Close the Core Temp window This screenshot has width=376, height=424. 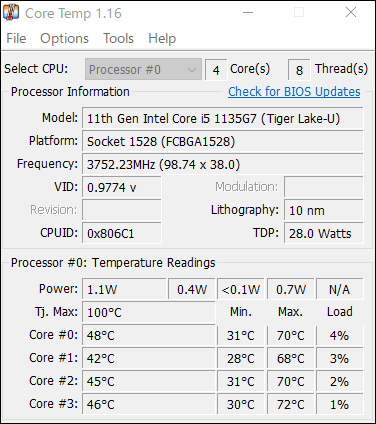coord(351,13)
